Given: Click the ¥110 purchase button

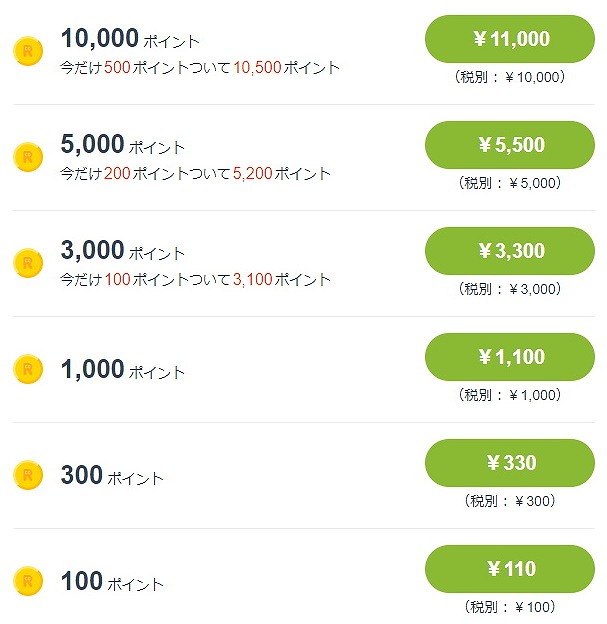Looking at the screenshot, I should point(510,569).
